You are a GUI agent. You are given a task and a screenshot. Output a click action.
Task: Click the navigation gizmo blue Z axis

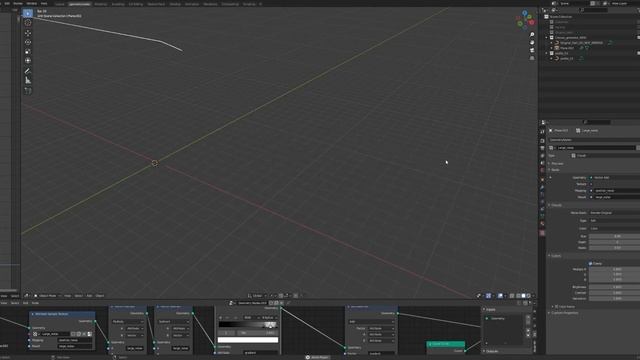(525, 13)
